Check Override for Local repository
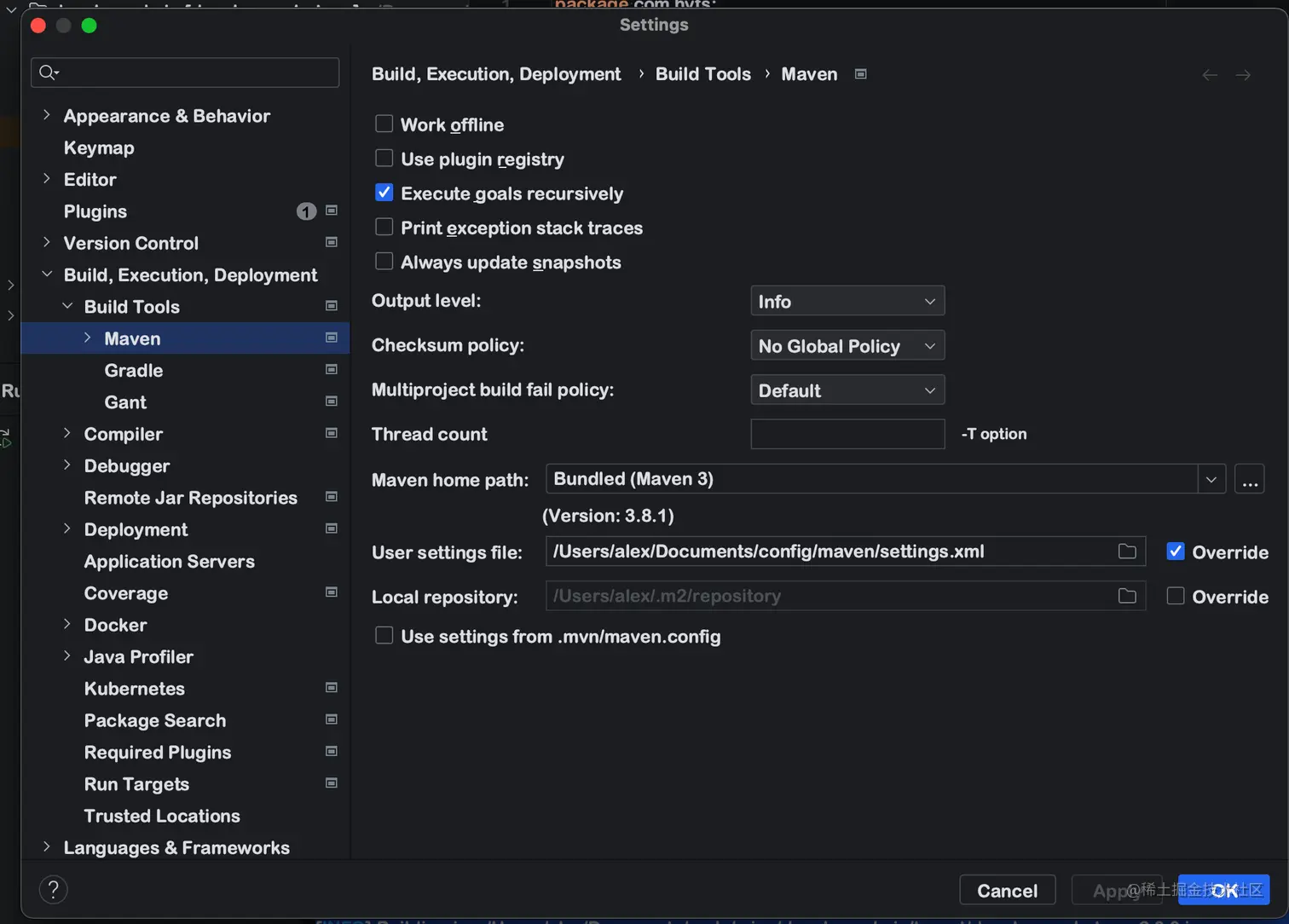 pos(1176,596)
